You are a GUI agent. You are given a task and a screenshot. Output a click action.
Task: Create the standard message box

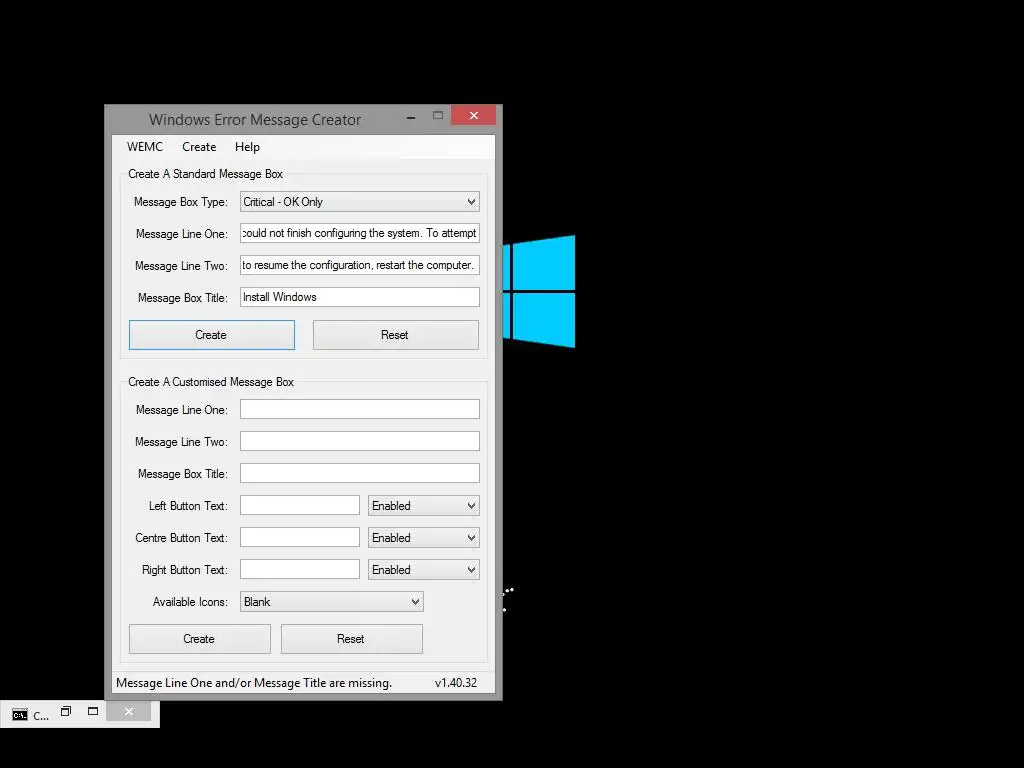point(212,335)
